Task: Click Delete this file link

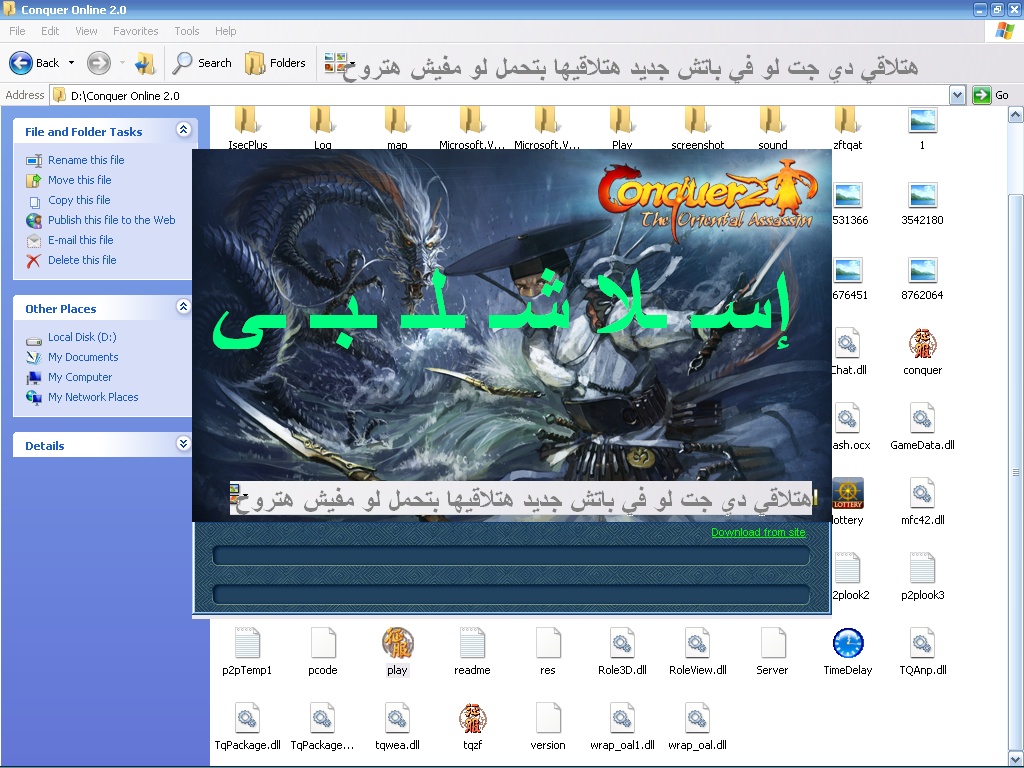Action: point(82,260)
